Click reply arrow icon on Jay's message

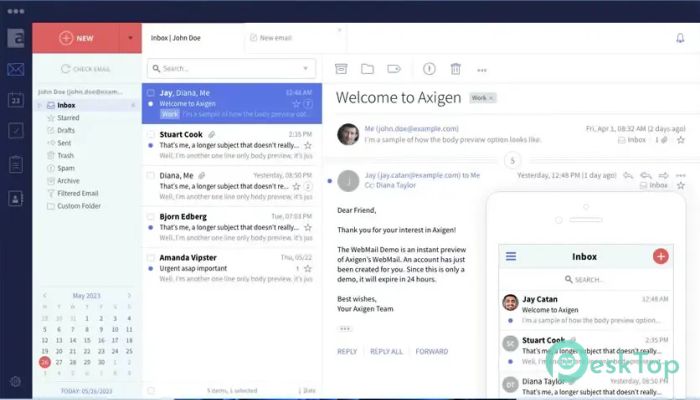[628, 175]
